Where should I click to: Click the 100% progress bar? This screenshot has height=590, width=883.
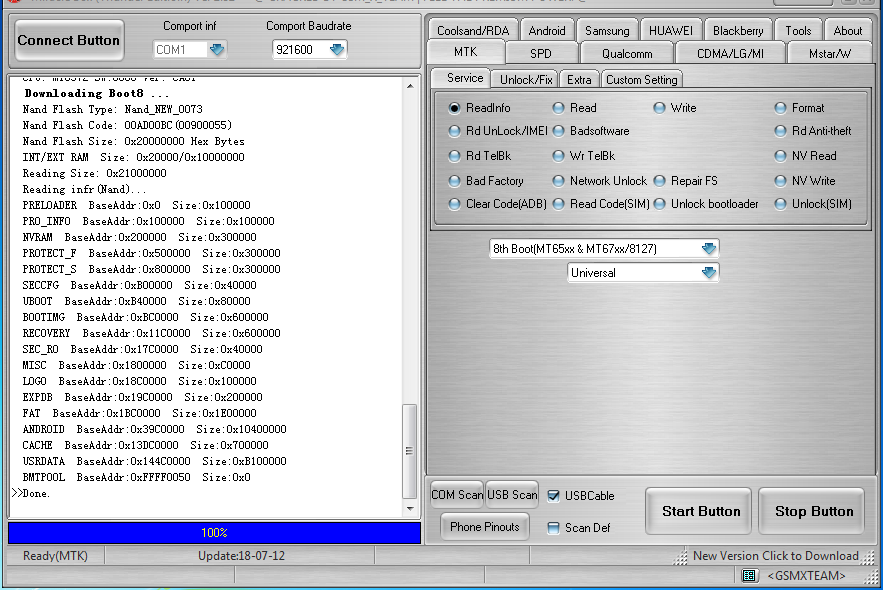pyautogui.click(x=215, y=533)
